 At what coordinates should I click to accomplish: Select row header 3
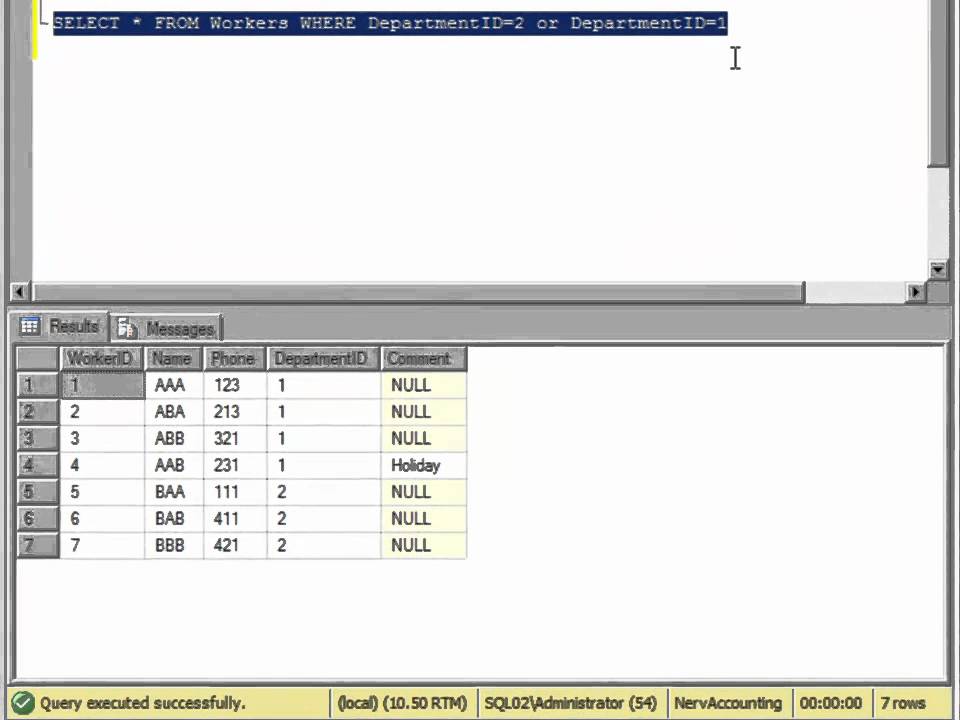point(37,438)
